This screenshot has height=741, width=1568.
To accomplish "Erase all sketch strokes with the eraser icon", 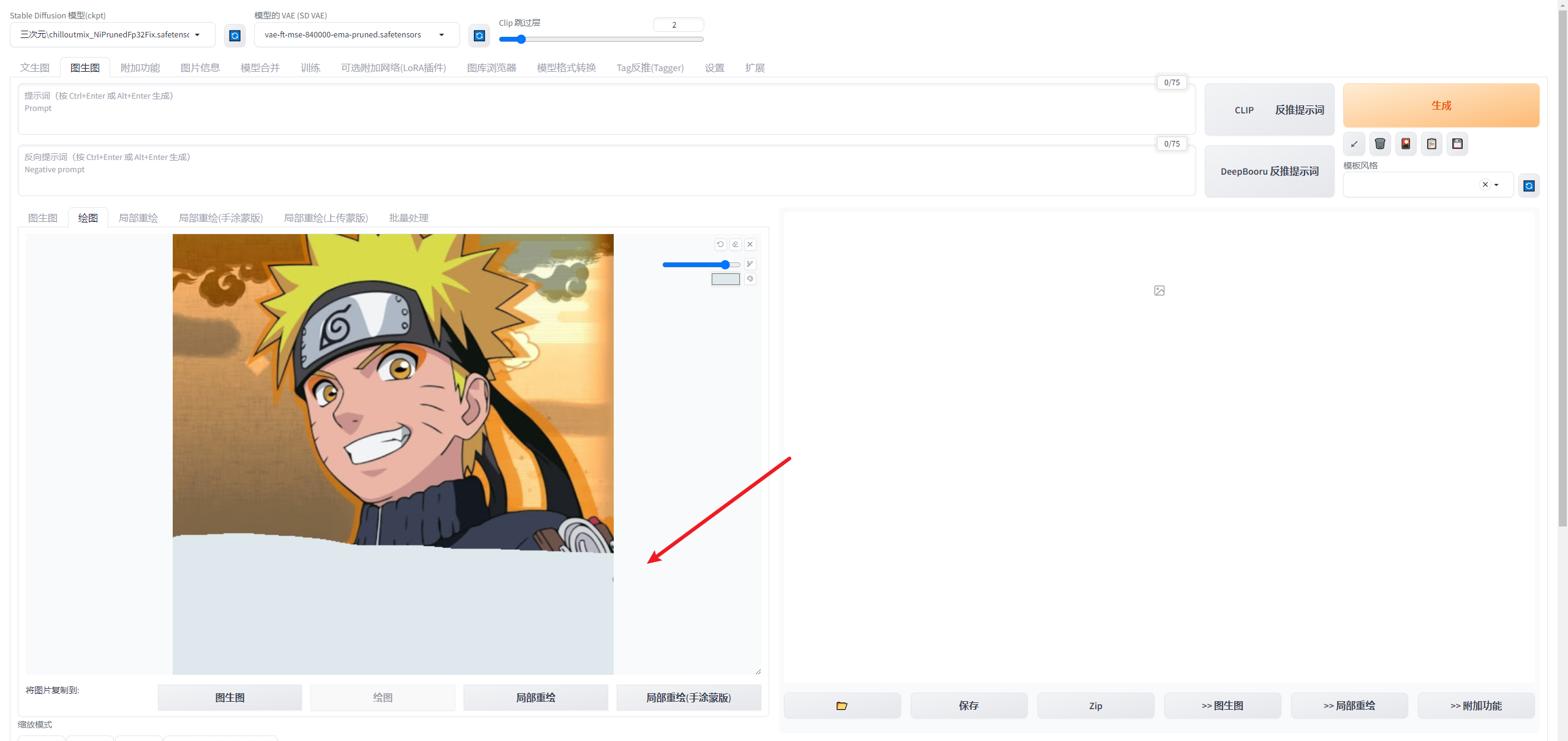I will pyautogui.click(x=735, y=244).
